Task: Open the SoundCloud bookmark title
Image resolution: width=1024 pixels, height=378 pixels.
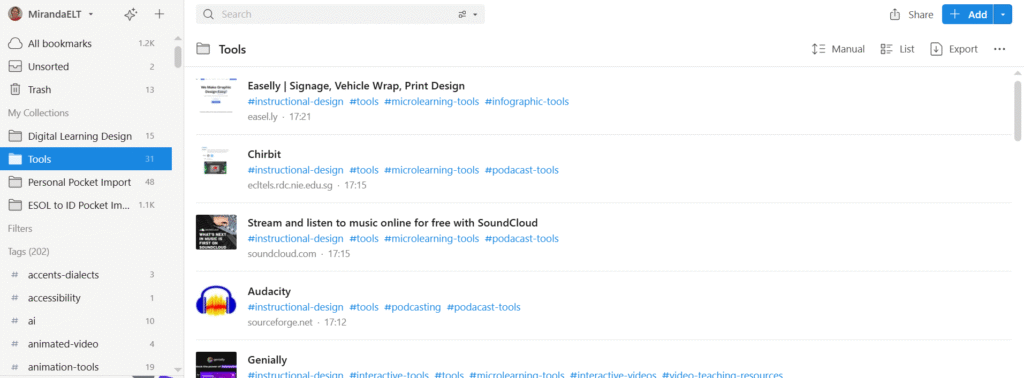Action: click(392, 223)
